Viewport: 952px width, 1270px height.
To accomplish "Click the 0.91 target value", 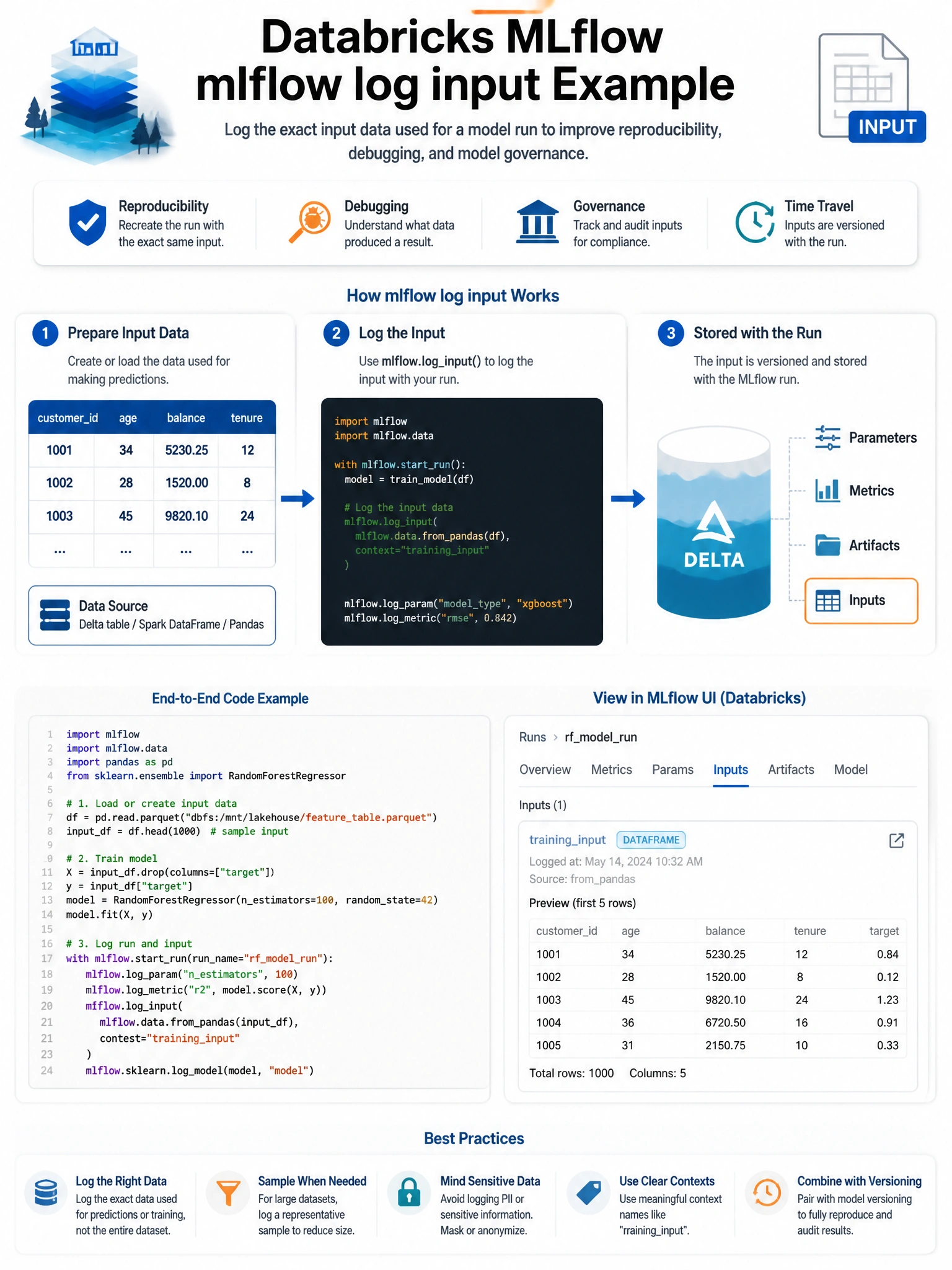I will pos(888,1023).
